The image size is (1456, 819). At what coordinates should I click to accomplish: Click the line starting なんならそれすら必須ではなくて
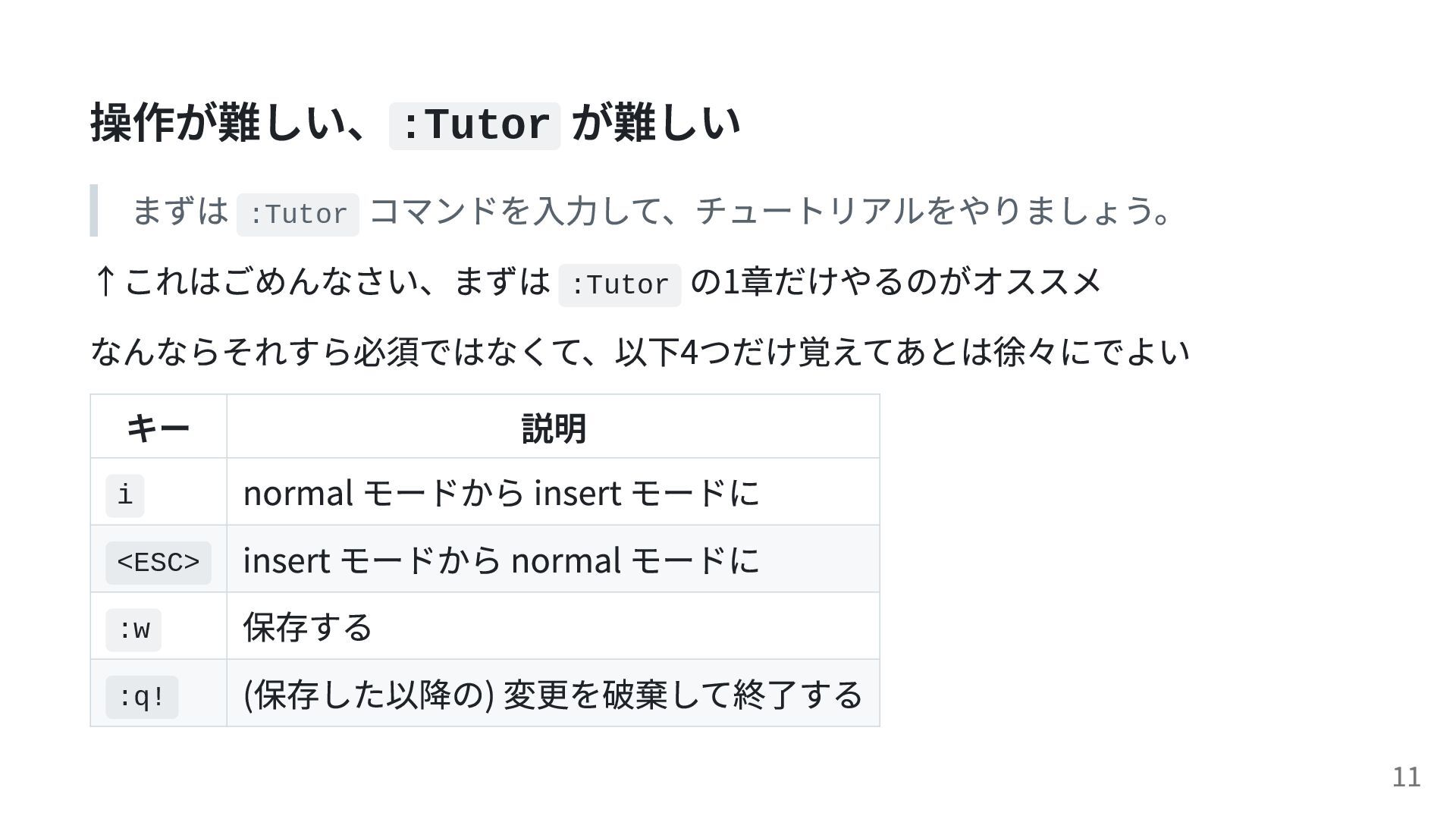tap(640, 351)
